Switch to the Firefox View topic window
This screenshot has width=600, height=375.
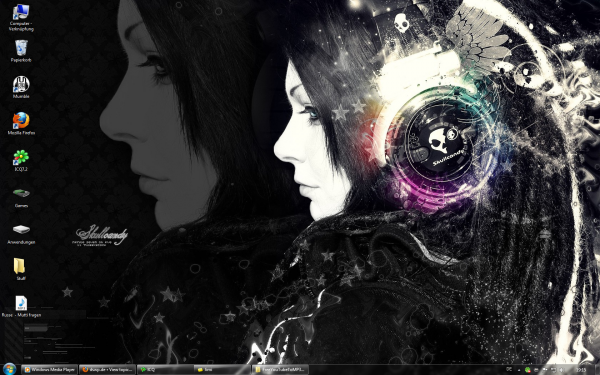[107, 370]
